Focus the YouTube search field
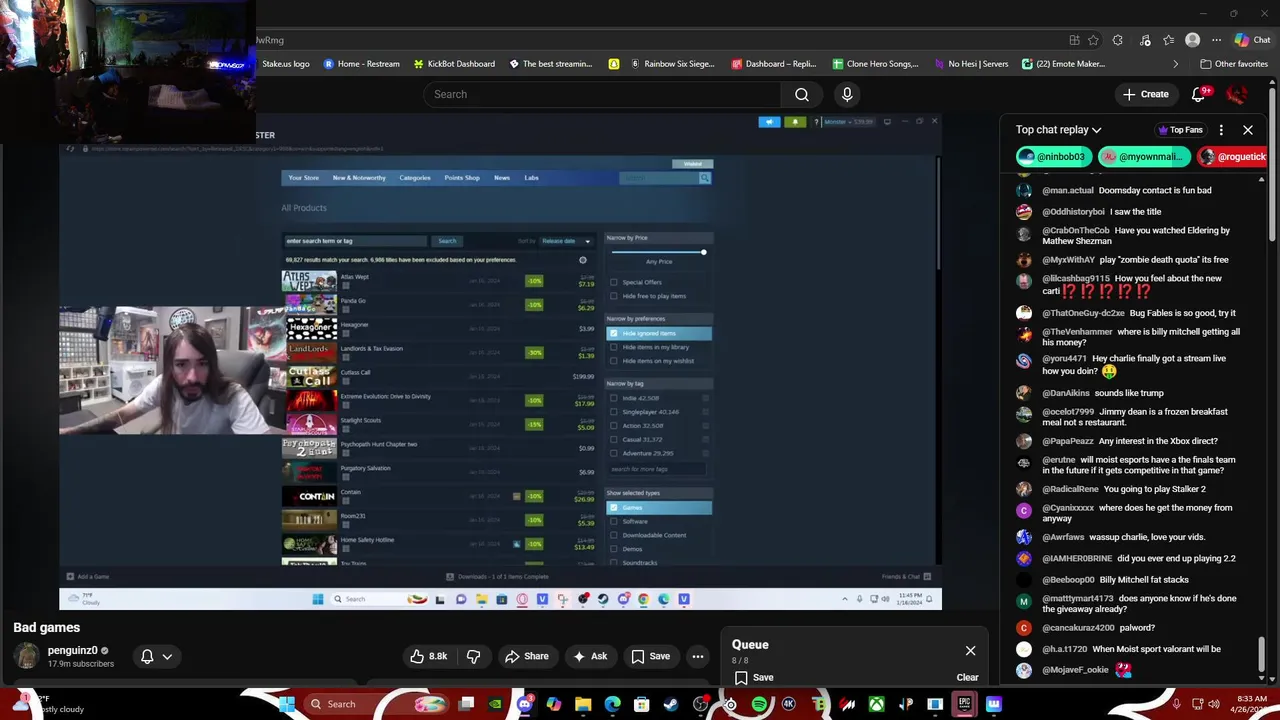Viewport: 1280px width, 720px height. click(602, 94)
